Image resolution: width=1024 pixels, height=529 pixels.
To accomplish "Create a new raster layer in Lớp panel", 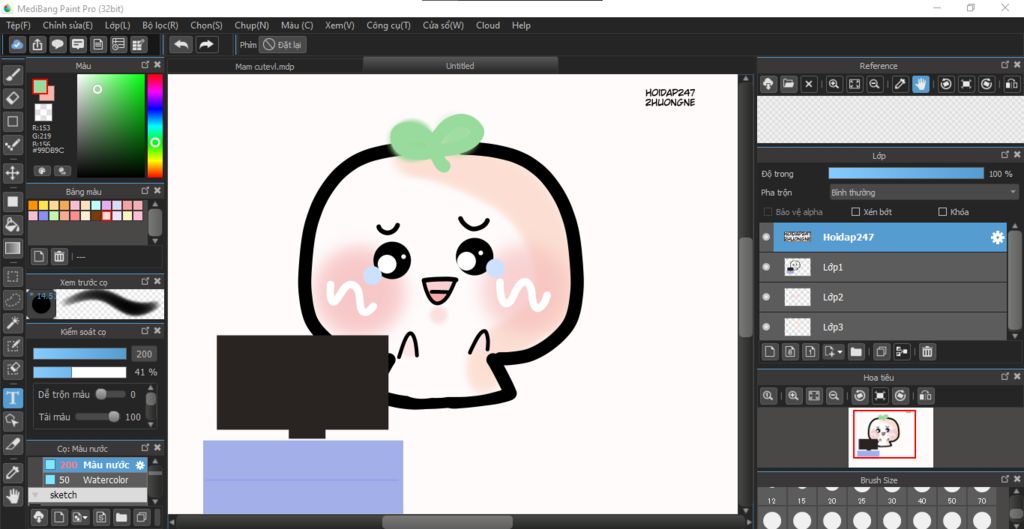I will [770, 352].
